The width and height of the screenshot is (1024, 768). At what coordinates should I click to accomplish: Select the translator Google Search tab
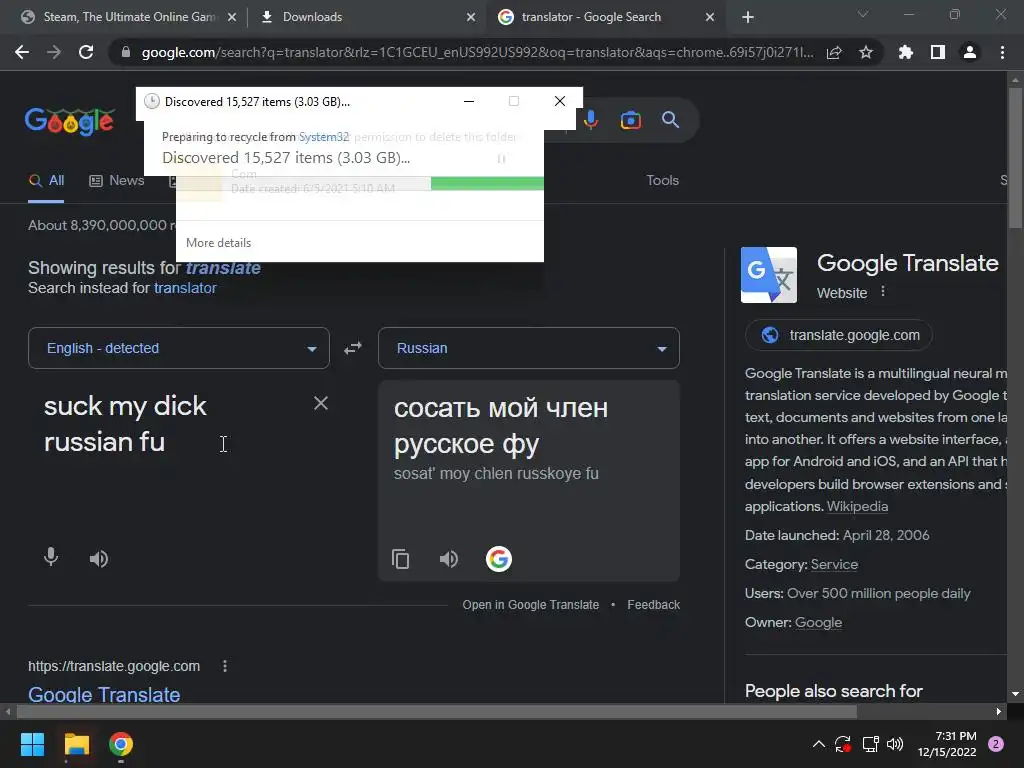(x=591, y=17)
